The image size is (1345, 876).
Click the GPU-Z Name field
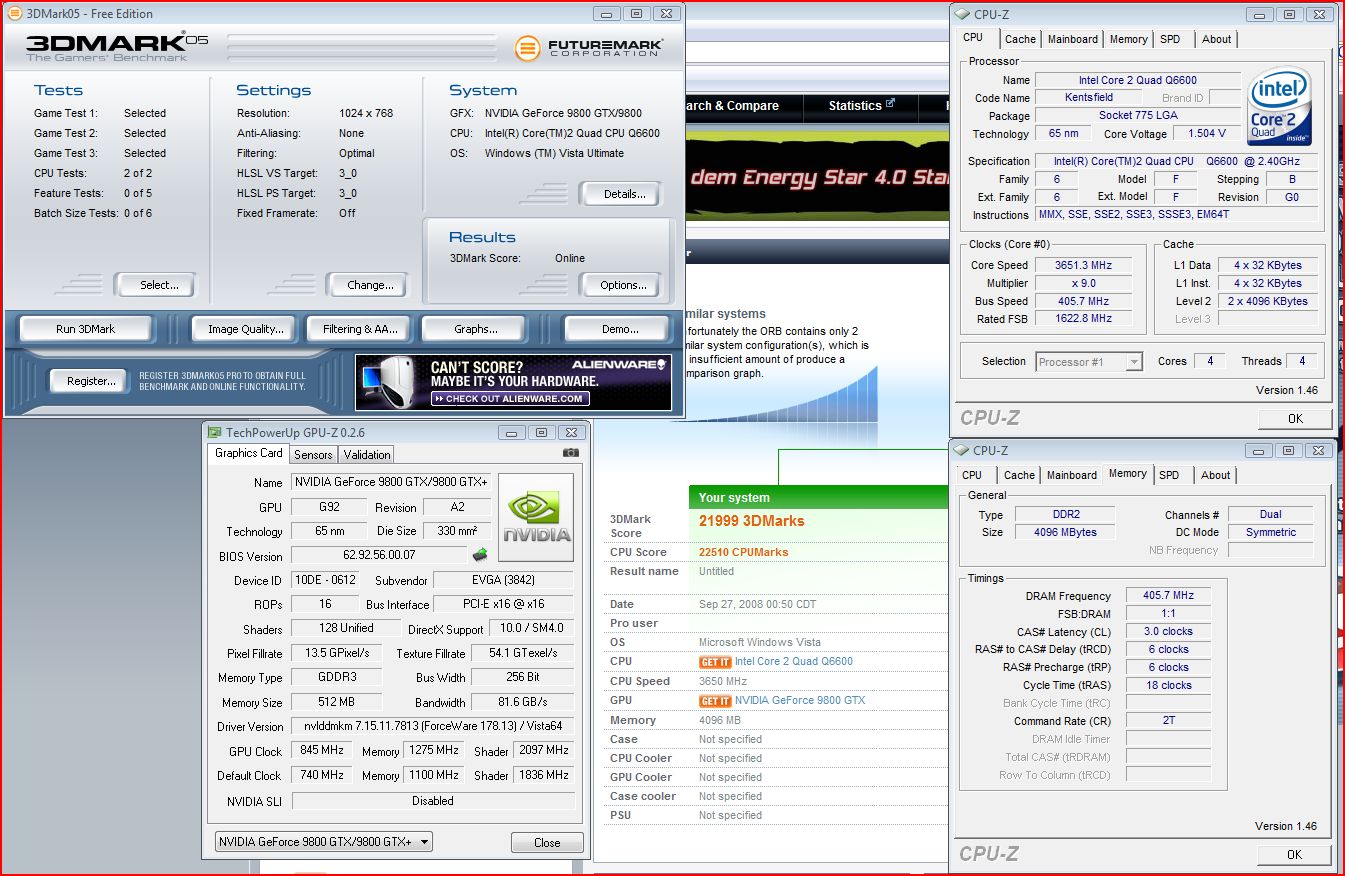tap(391, 482)
